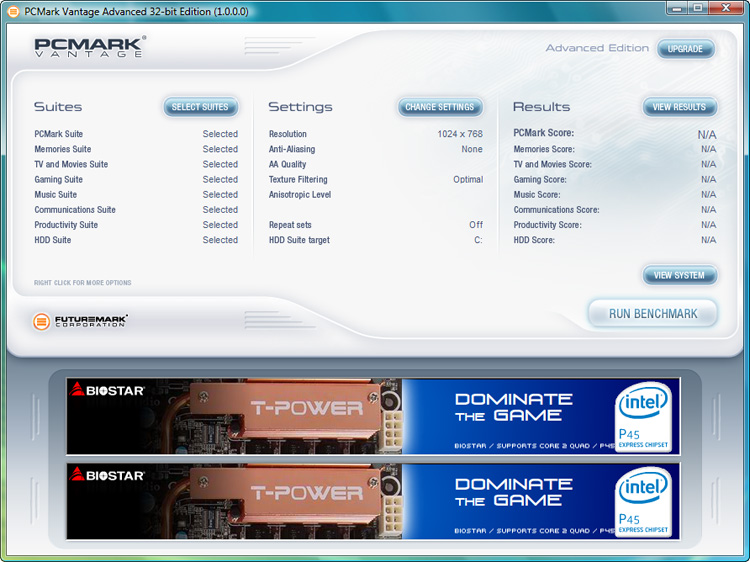Click the TV and Movies Suite label
The width and height of the screenshot is (750, 562).
pos(71,164)
